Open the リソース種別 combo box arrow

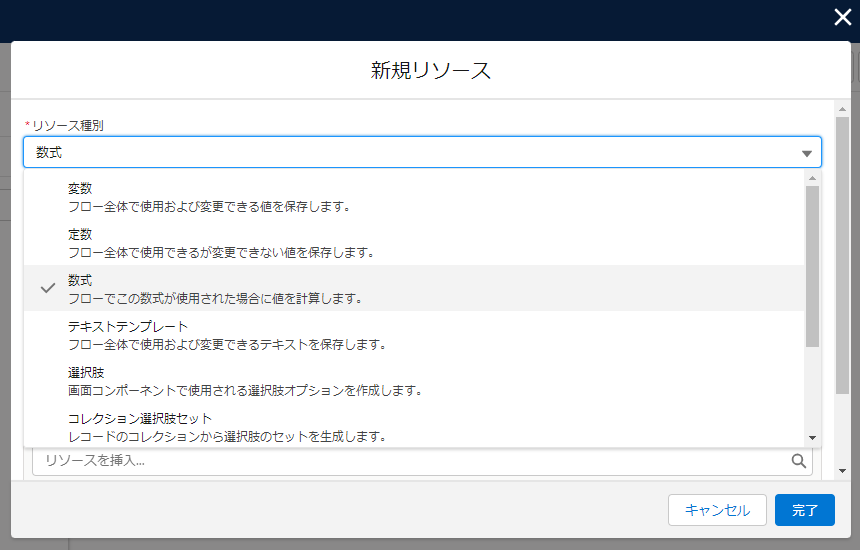pyautogui.click(x=806, y=154)
